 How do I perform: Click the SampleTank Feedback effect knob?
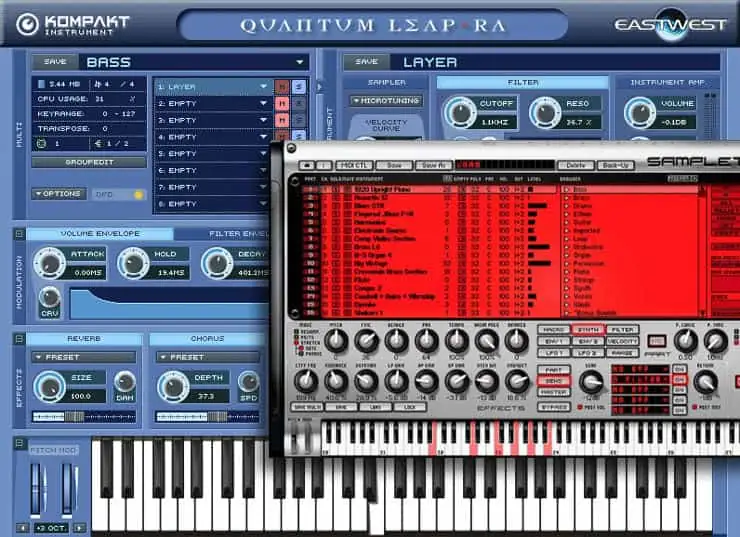[336, 381]
